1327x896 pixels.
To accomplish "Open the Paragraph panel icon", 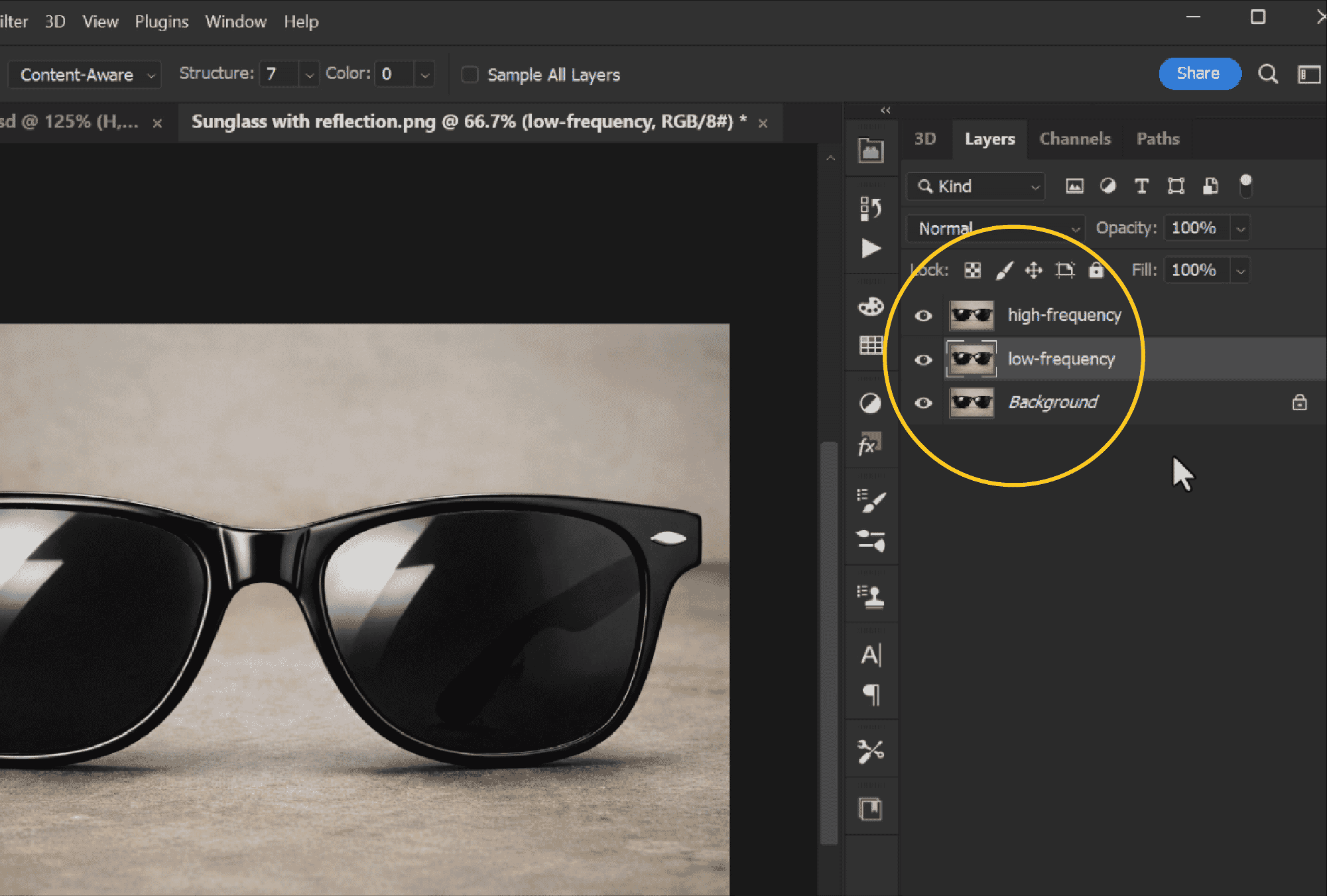I will (x=871, y=695).
